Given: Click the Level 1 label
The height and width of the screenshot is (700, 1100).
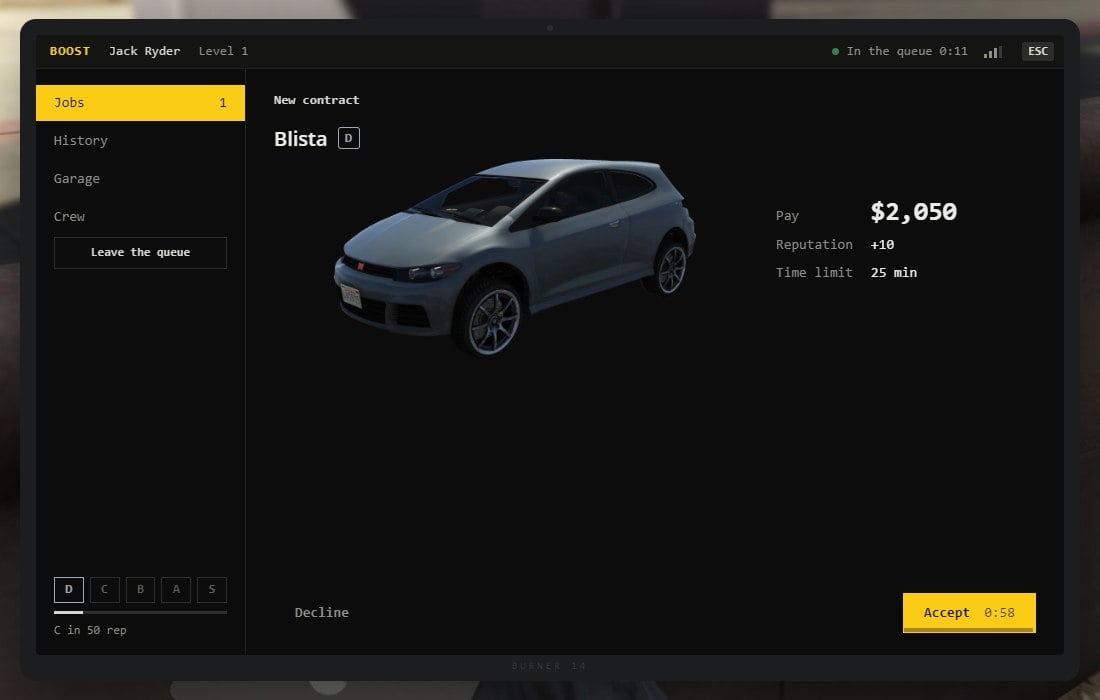Looking at the screenshot, I should [223, 51].
